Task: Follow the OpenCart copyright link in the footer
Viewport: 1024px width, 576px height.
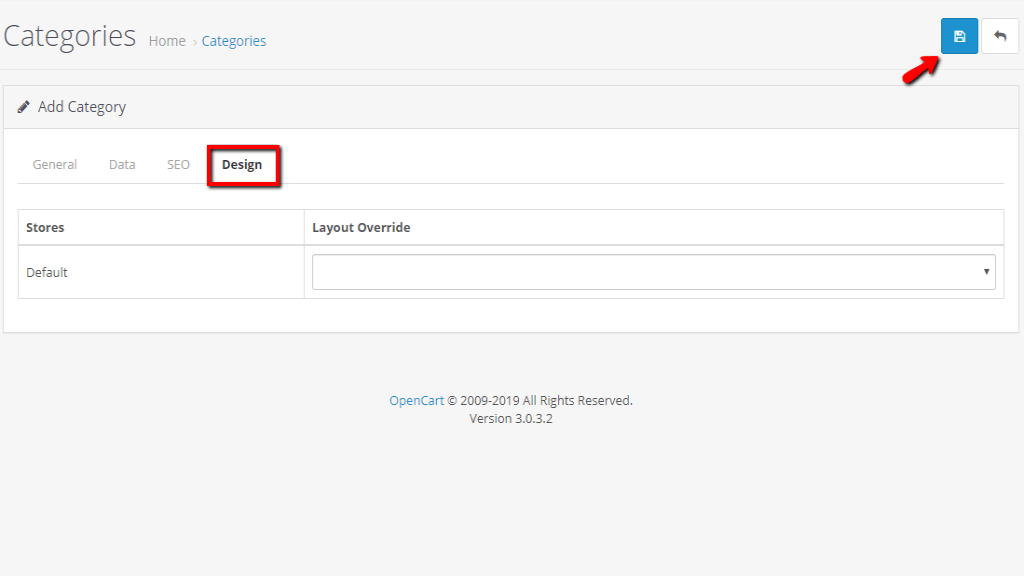Action: click(x=415, y=399)
